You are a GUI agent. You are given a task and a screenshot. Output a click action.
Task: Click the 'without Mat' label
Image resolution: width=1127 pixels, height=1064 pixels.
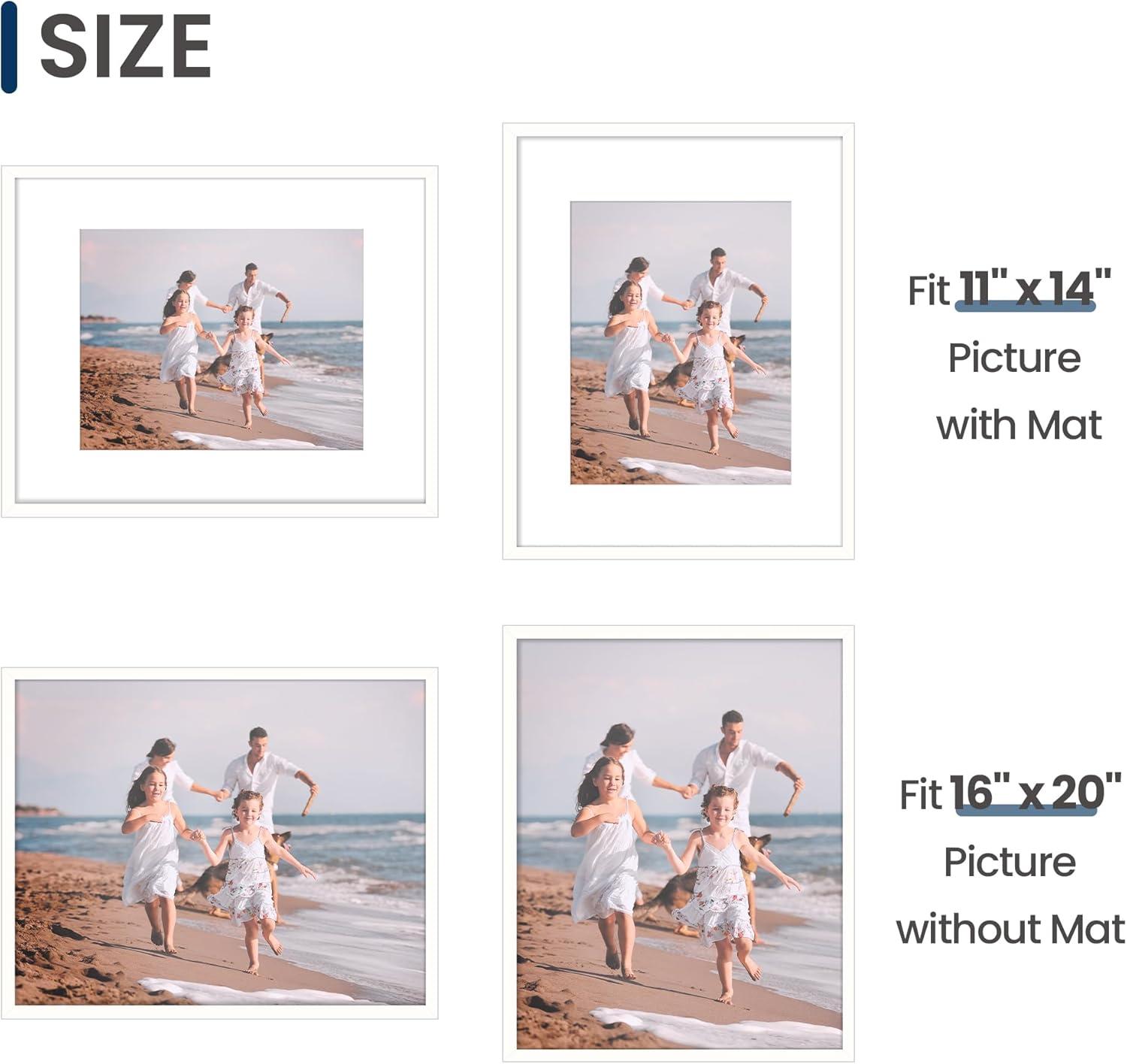[1011, 929]
